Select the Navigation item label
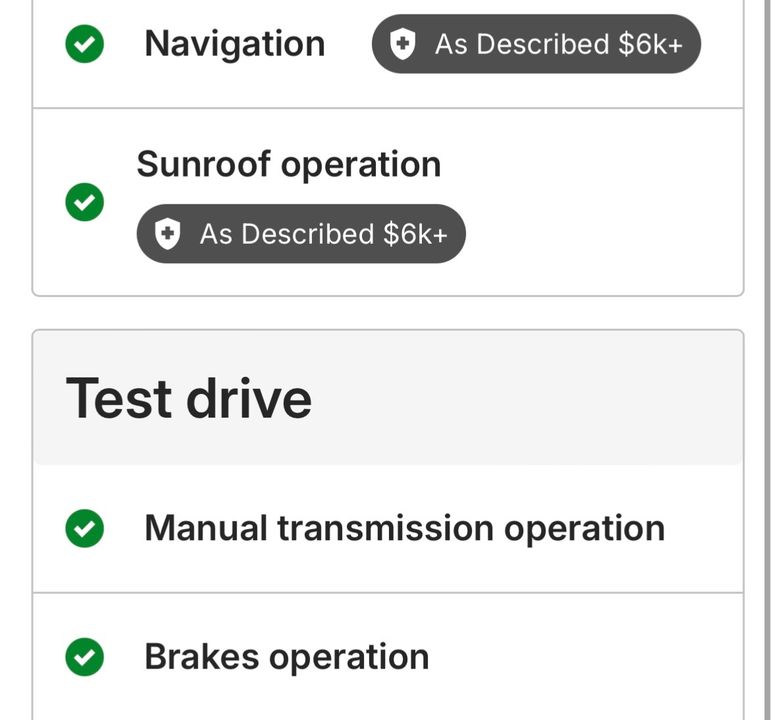Screen dimensions: 776x720 [235, 45]
